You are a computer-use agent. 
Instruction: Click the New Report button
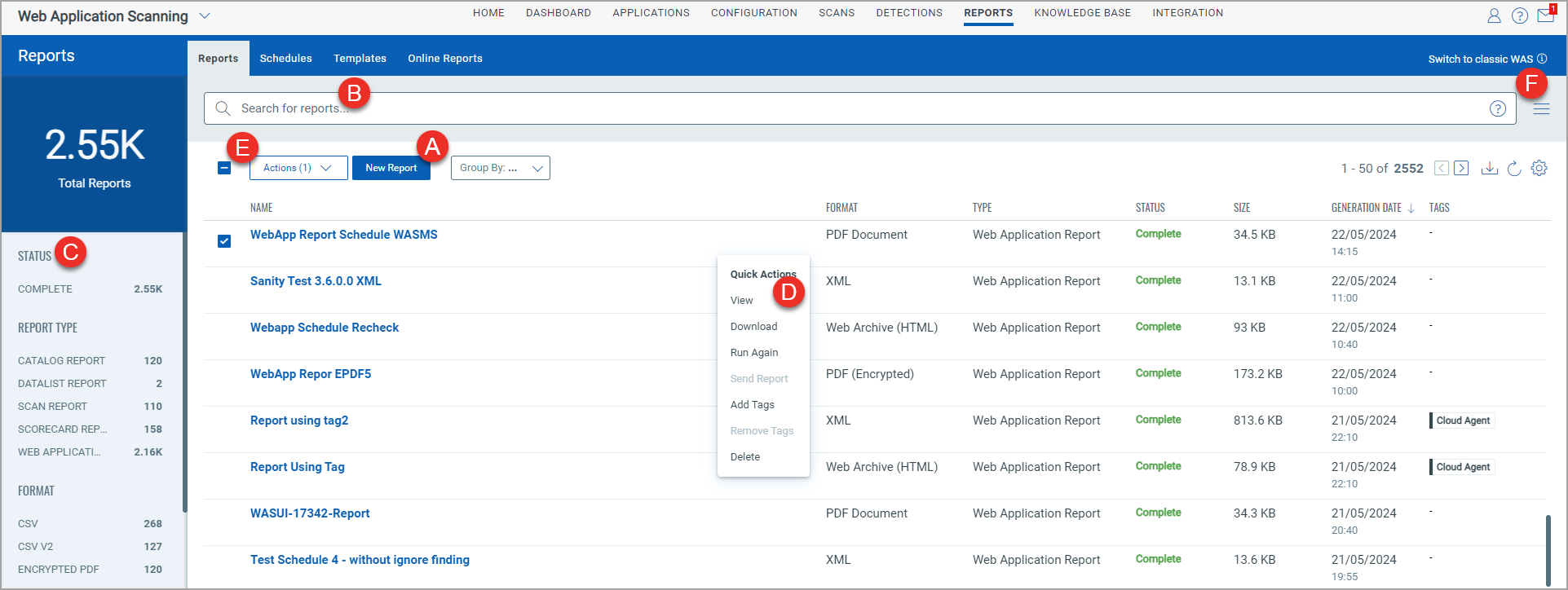[391, 168]
